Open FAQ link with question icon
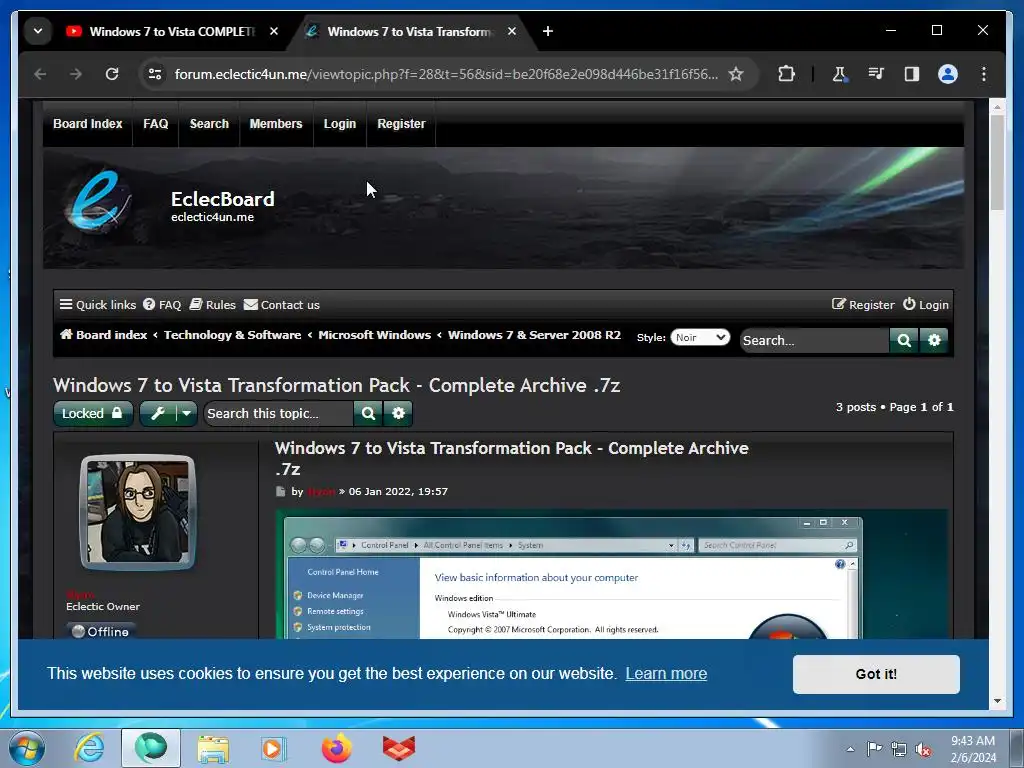Image resolution: width=1024 pixels, height=768 pixels. pyautogui.click(x=162, y=305)
